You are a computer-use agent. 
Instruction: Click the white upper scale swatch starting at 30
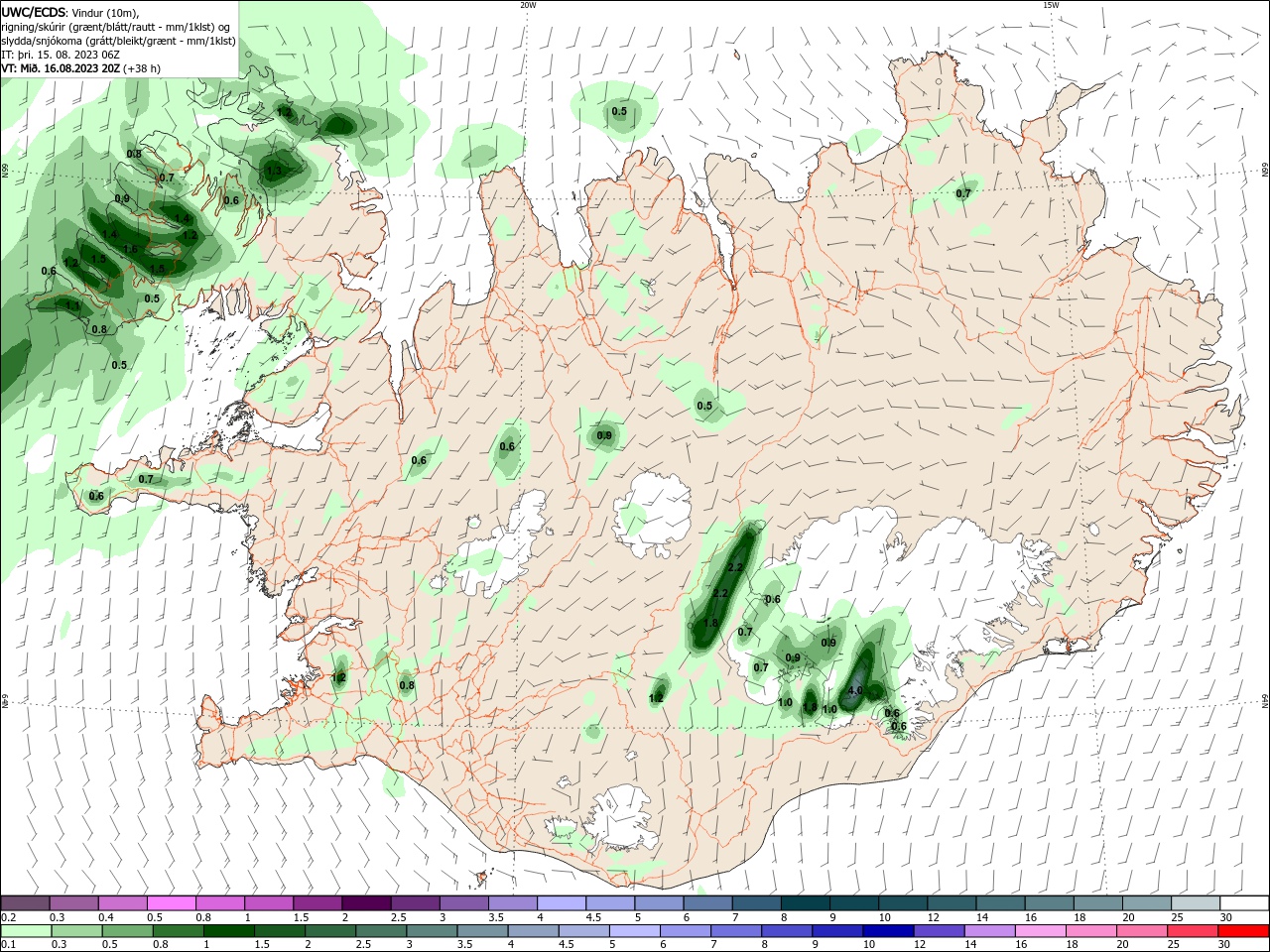point(1243,903)
